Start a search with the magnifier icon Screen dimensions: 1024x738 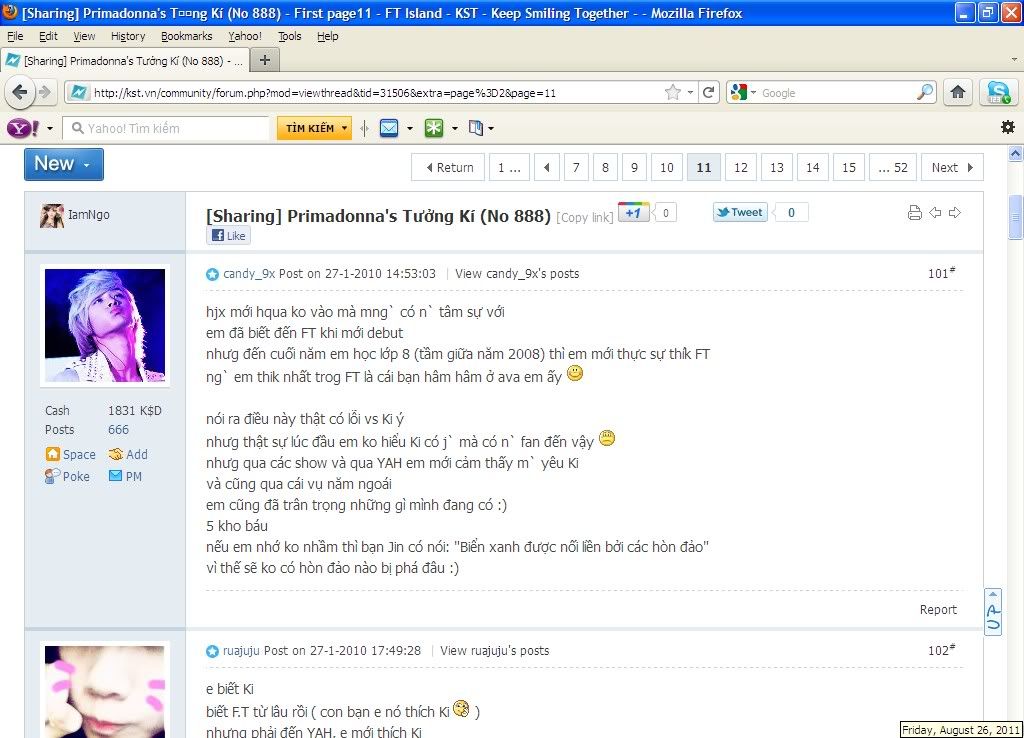pyautogui.click(x=925, y=92)
